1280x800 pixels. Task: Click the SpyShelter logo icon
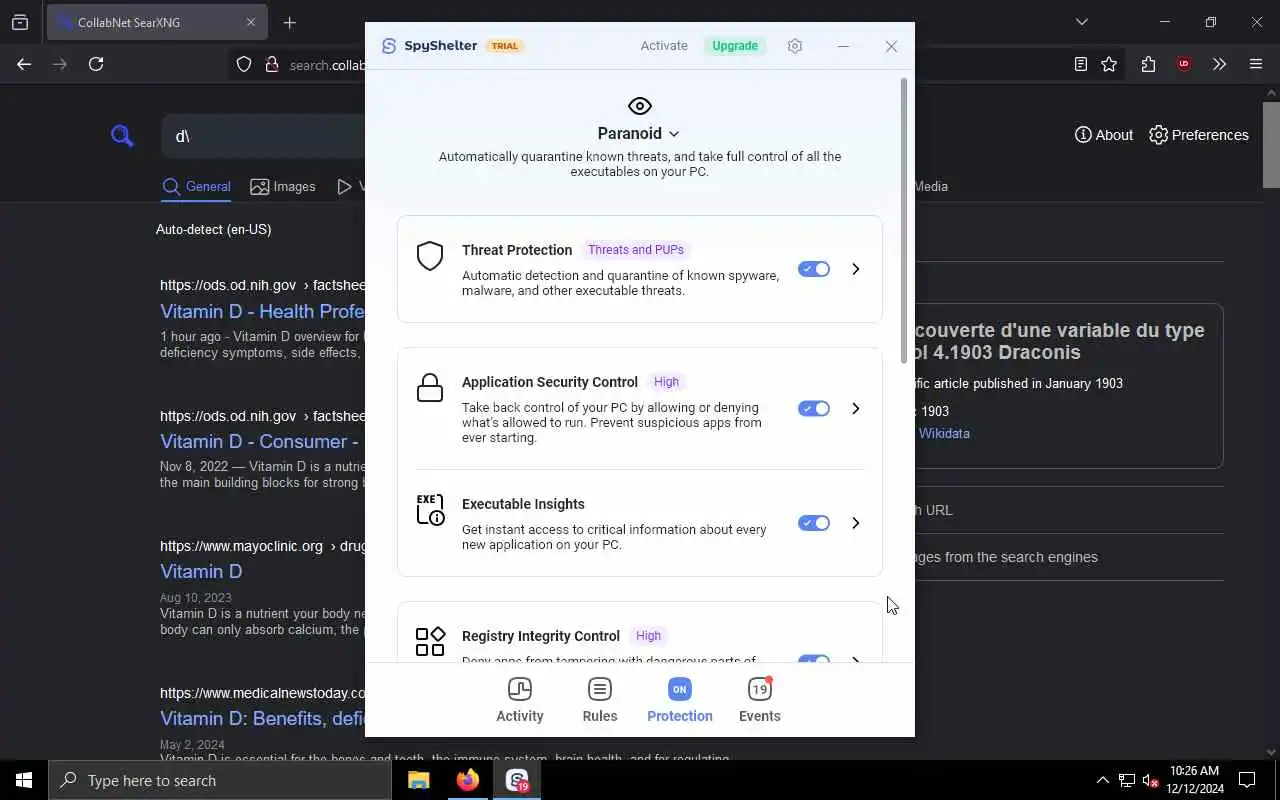pyautogui.click(x=389, y=46)
